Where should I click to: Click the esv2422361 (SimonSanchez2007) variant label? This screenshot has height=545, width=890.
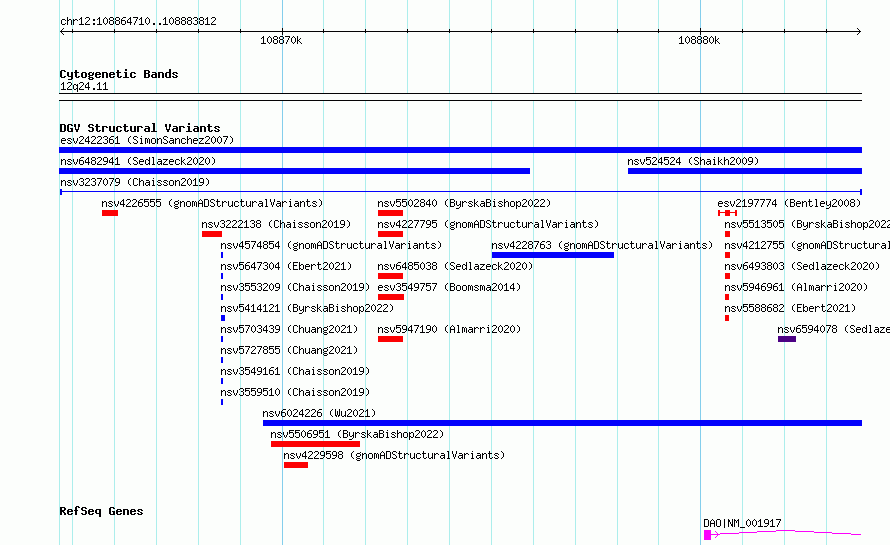147,140
